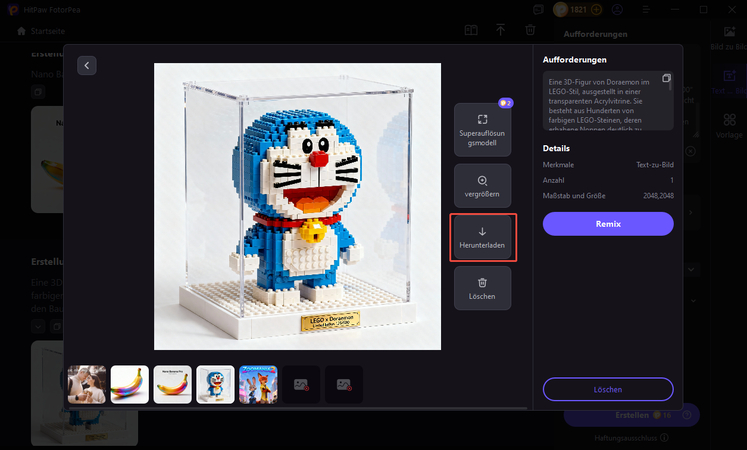Download the image via Herunterladen
This screenshot has height=450, width=747.
(482, 237)
